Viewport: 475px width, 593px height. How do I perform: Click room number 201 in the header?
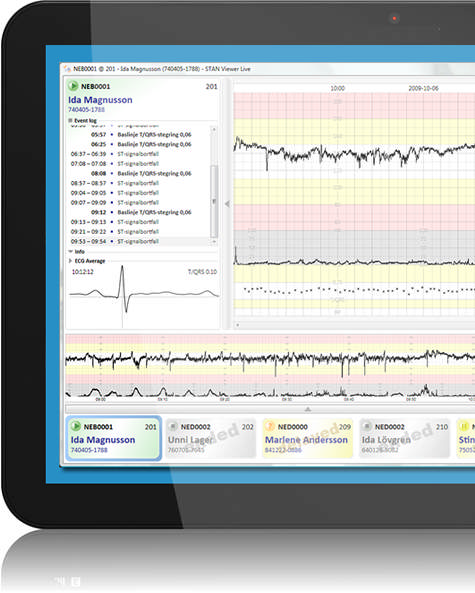pyautogui.click(x=211, y=87)
